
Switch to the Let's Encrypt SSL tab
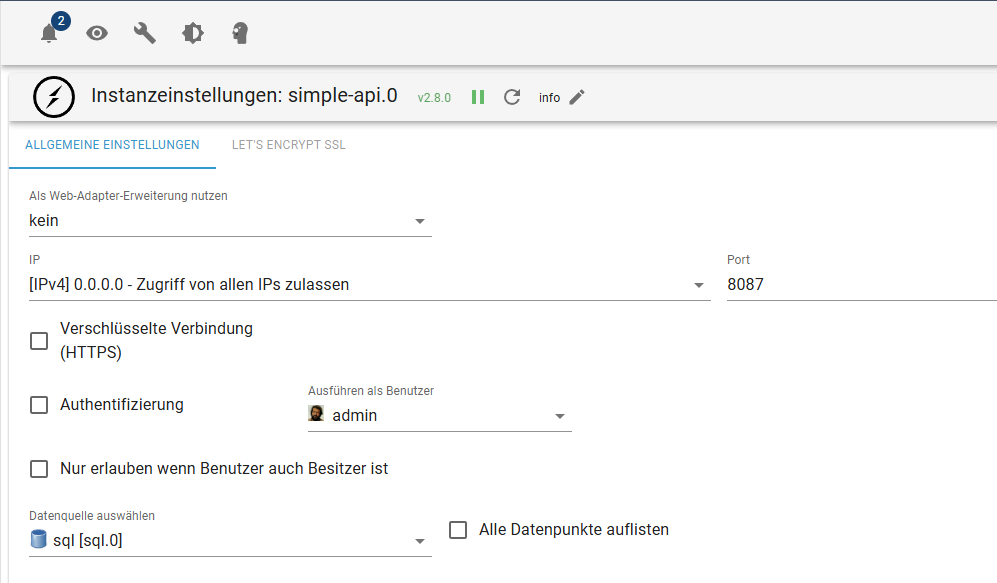289,145
